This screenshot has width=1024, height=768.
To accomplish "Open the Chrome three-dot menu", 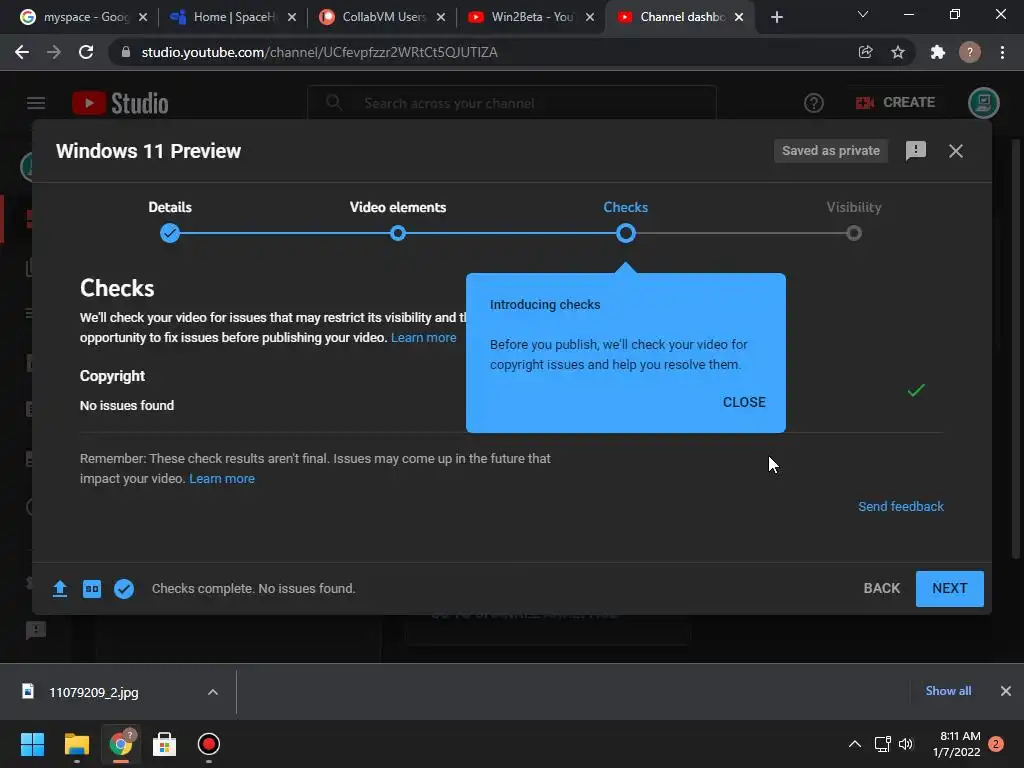I will [1002, 52].
